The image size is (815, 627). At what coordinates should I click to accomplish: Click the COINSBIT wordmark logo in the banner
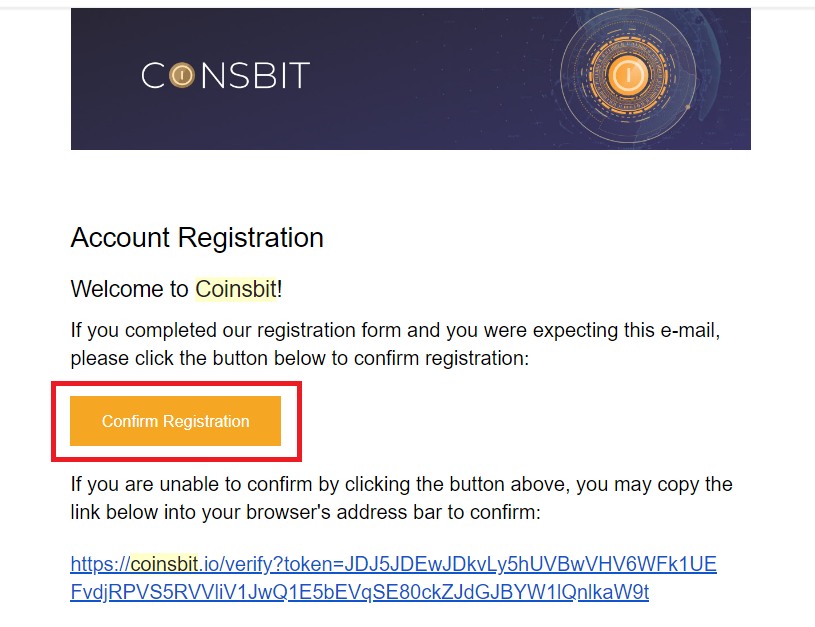(225, 75)
